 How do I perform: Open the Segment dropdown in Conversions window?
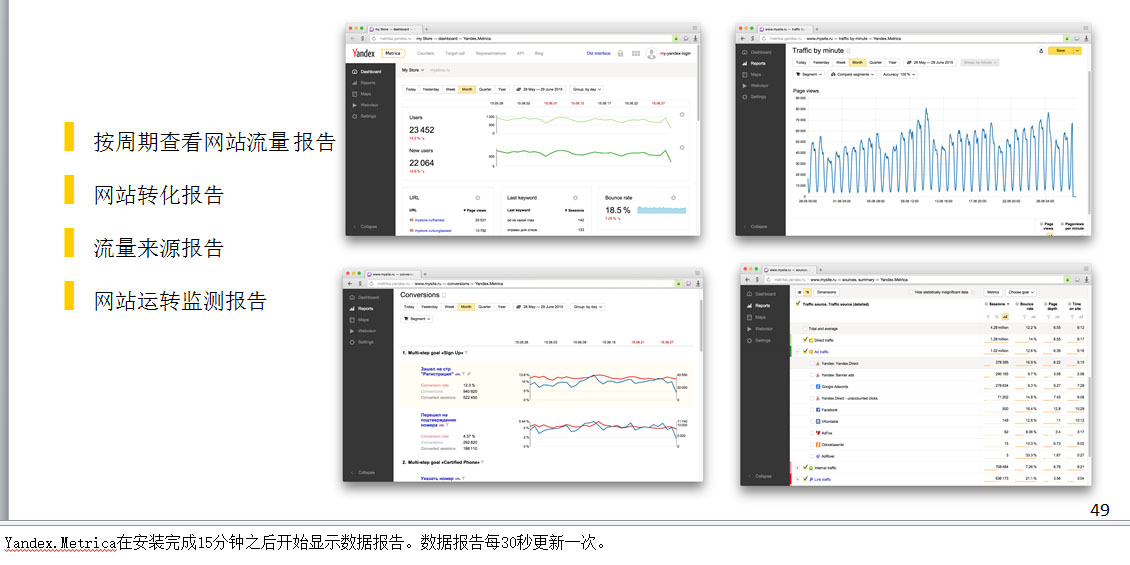click(x=417, y=318)
